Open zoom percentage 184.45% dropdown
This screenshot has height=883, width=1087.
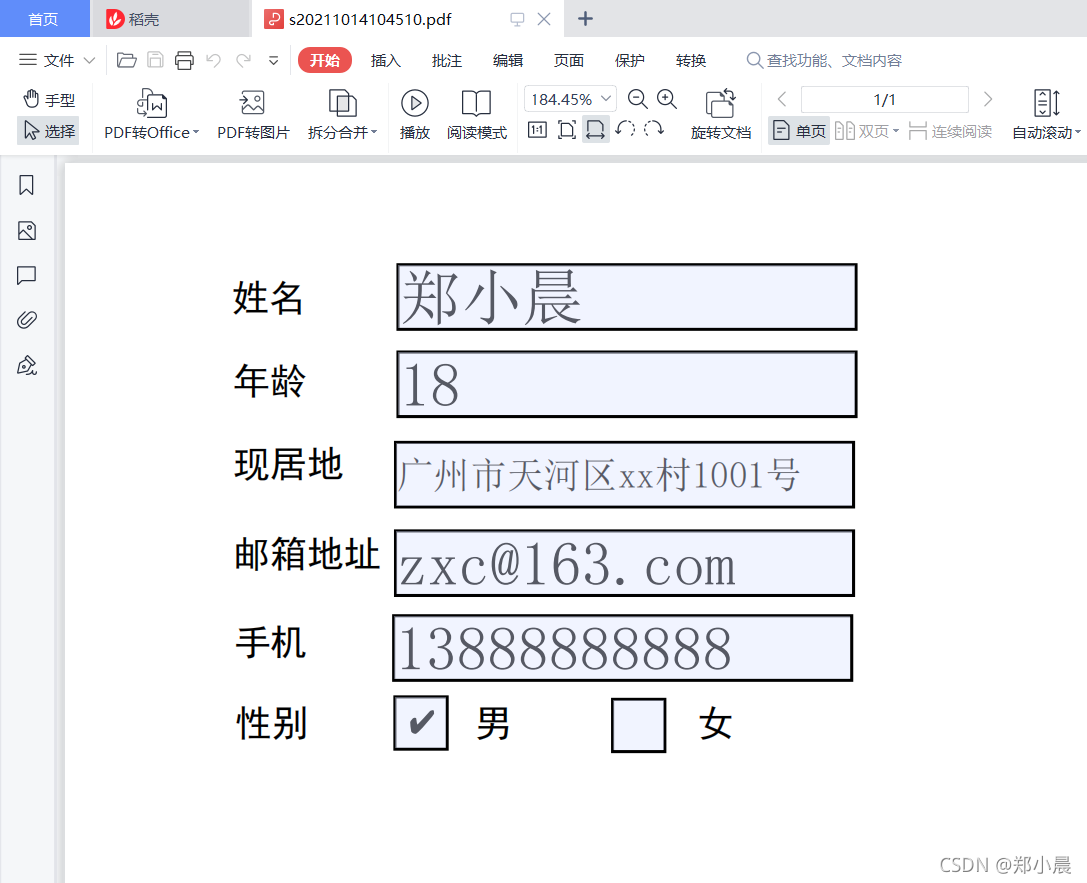coord(606,99)
